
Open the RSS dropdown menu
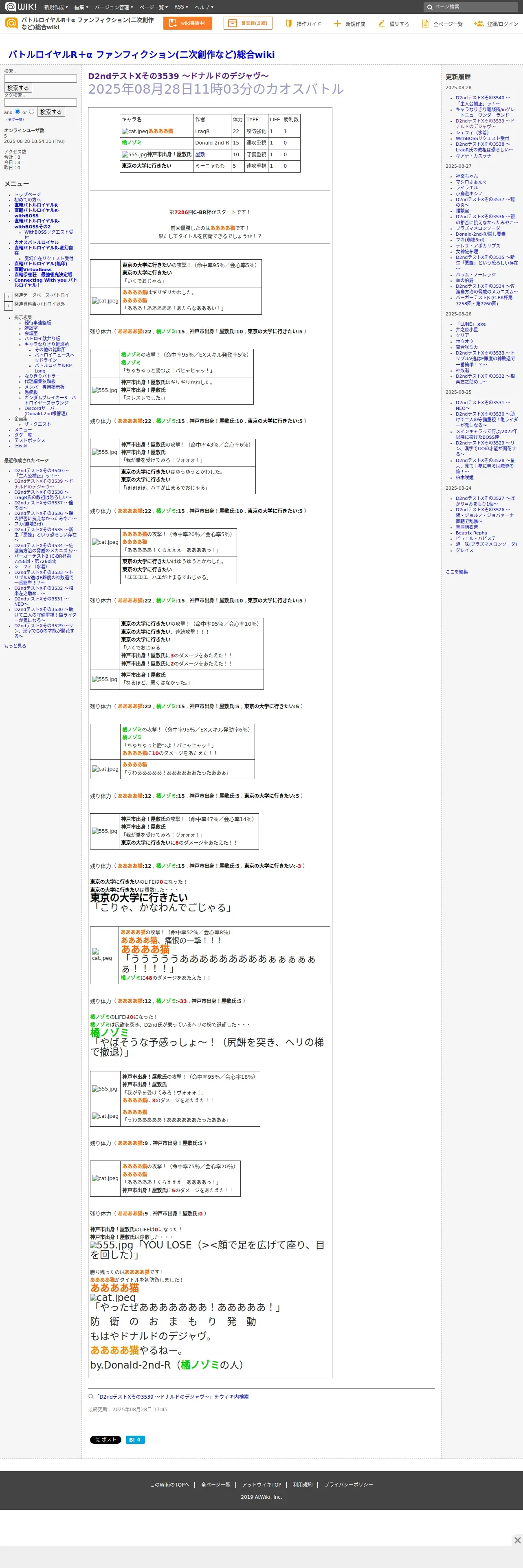coord(181,7)
